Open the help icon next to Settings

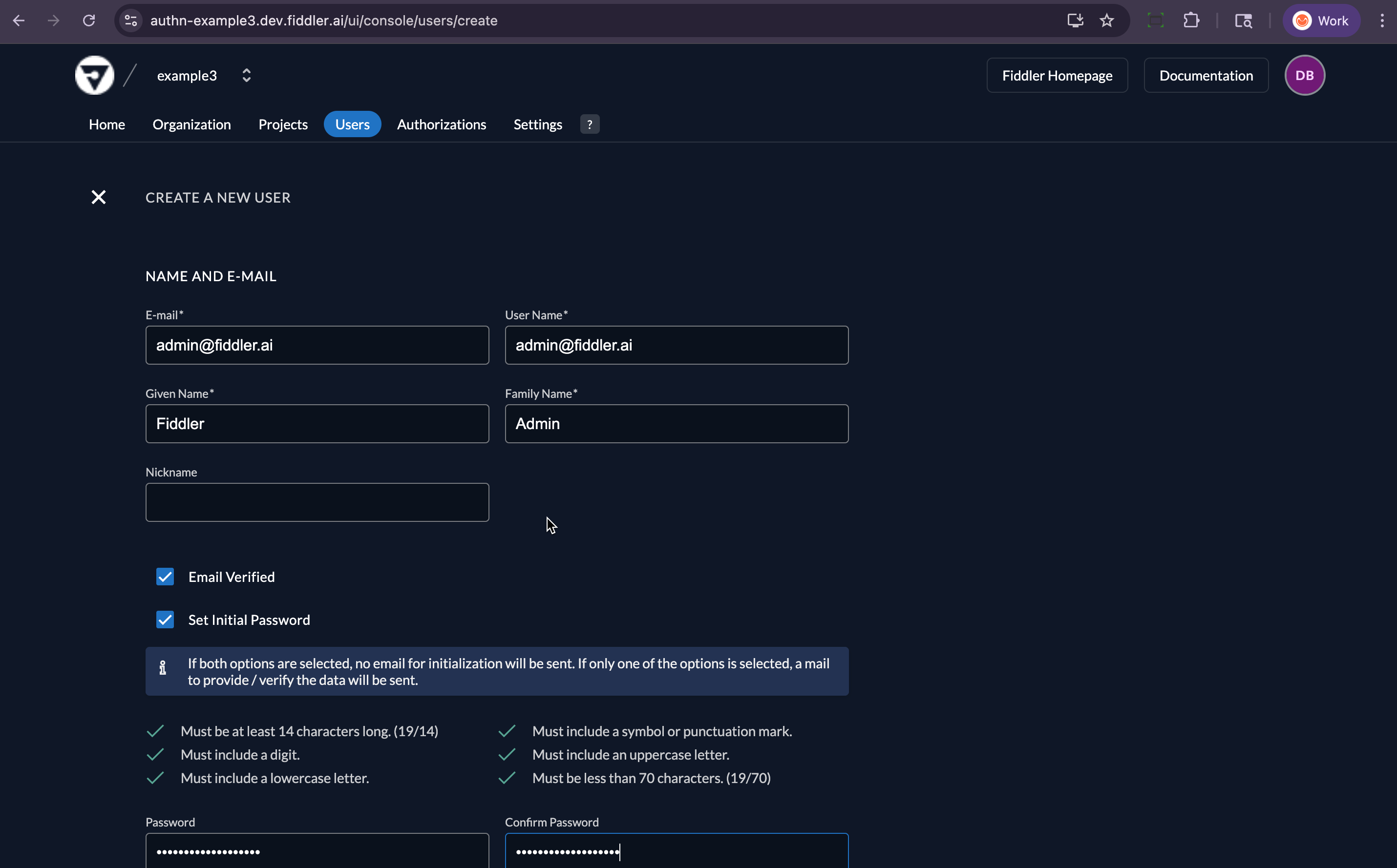click(x=590, y=124)
